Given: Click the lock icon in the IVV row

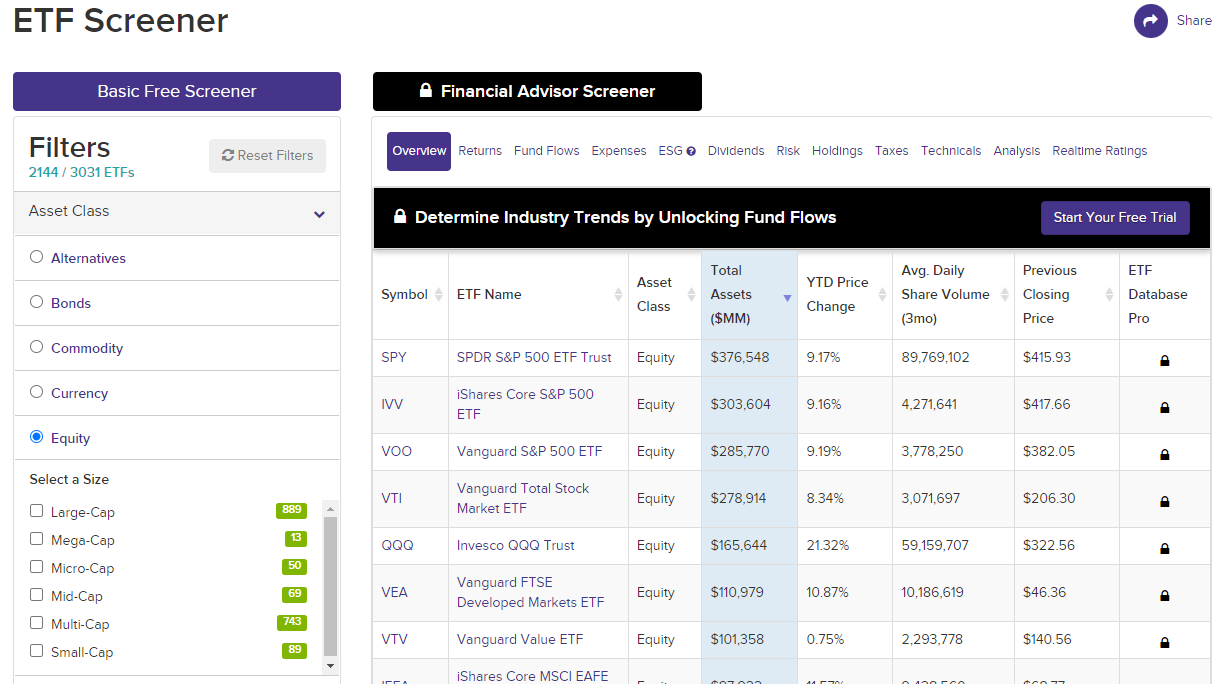Looking at the screenshot, I should coord(1165,408).
